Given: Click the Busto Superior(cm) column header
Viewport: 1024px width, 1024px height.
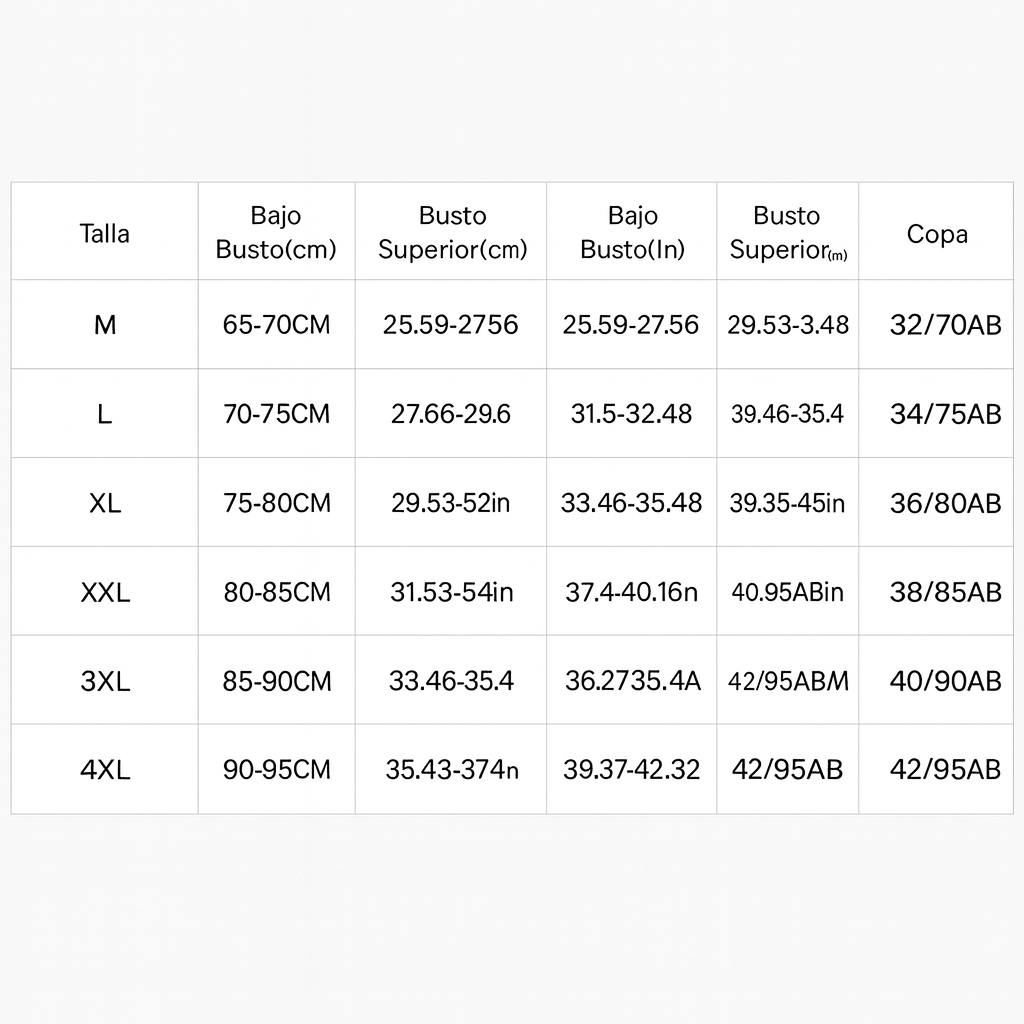Looking at the screenshot, I should coord(451,232).
